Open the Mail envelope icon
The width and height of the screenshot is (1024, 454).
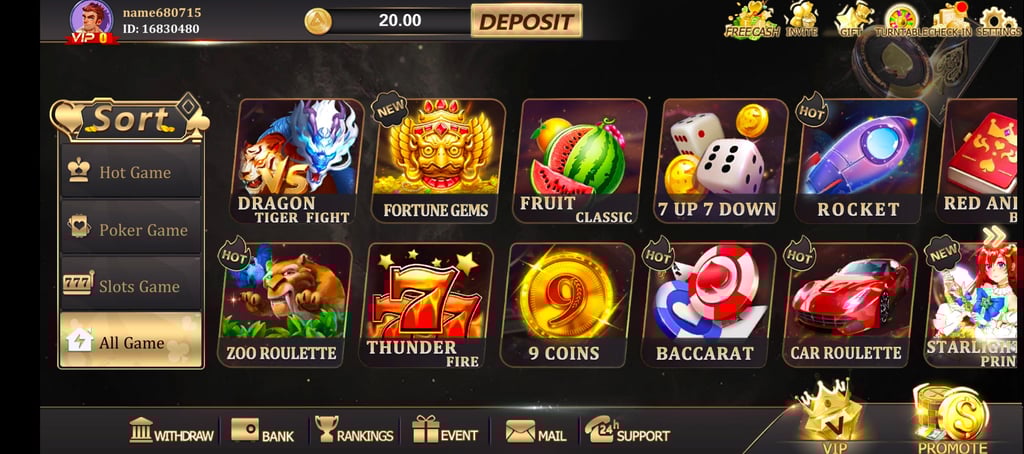[x=536, y=432]
